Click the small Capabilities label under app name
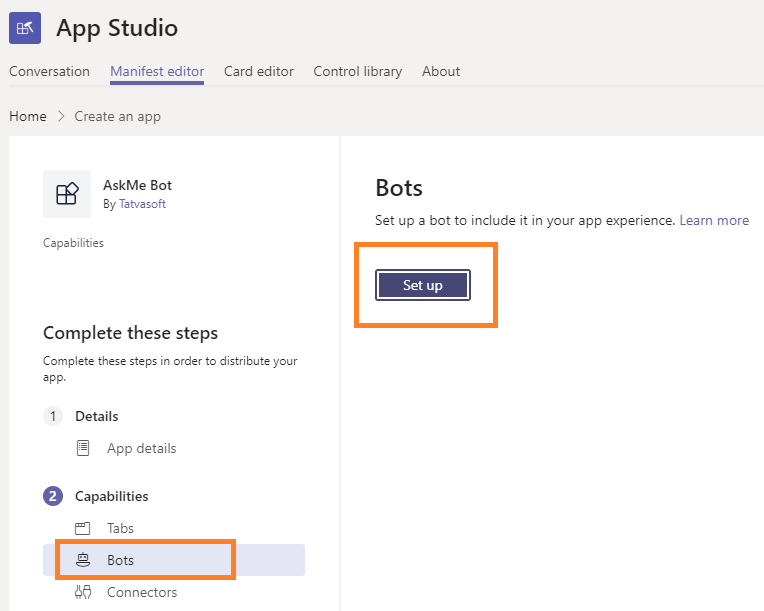This screenshot has width=764, height=611. 74,243
